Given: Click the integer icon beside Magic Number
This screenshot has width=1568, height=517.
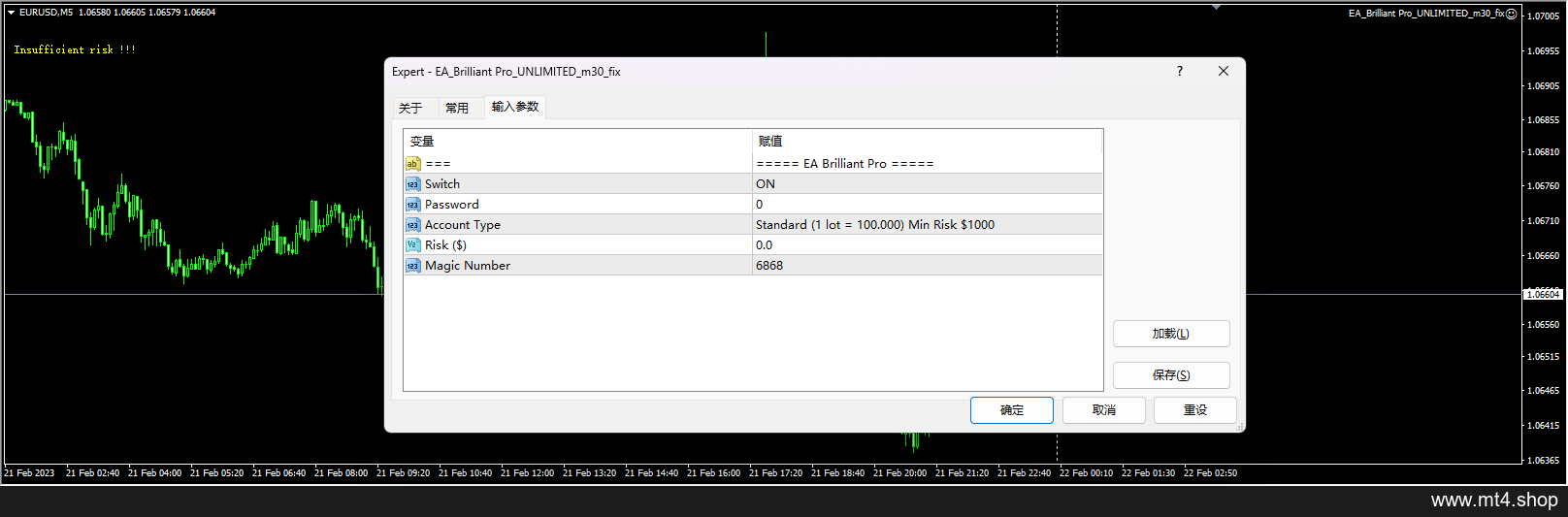Looking at the screenshot, I should point(413,266).
